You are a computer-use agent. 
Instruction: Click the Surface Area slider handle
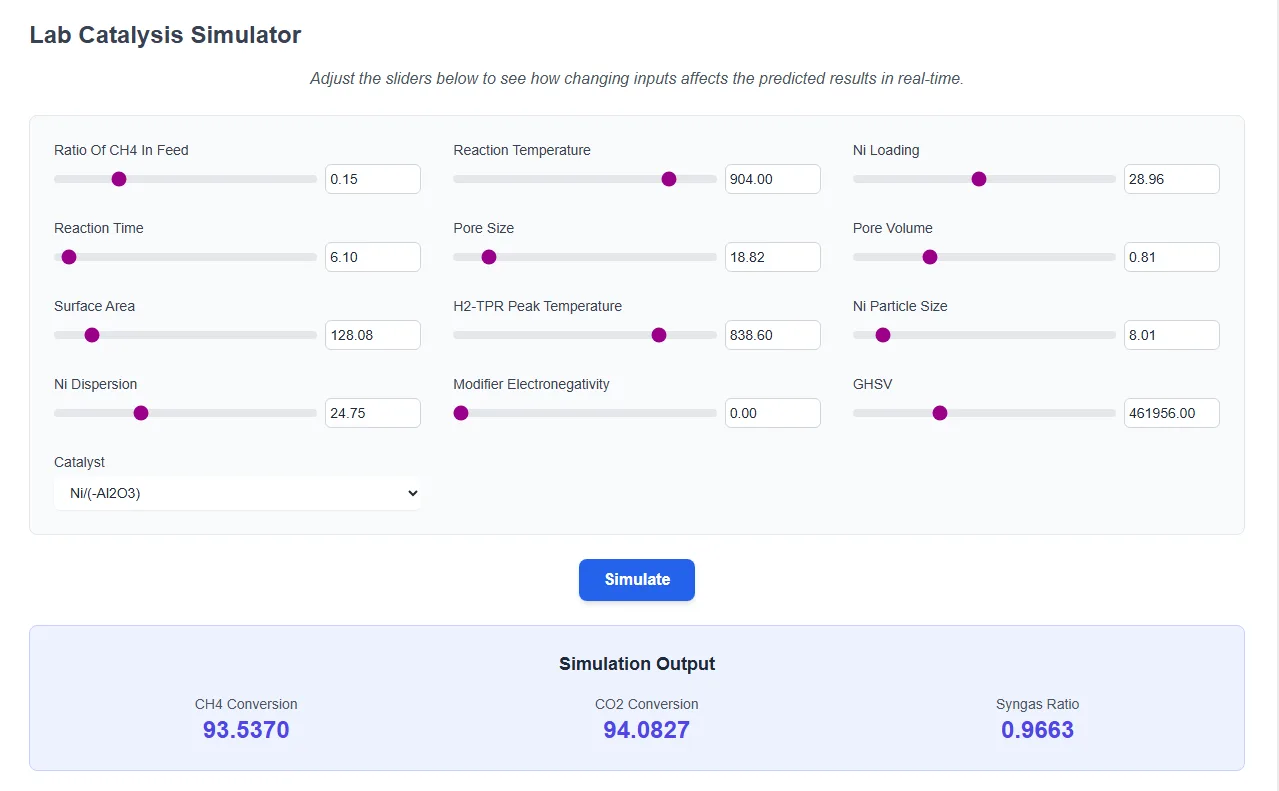point(92,335)
